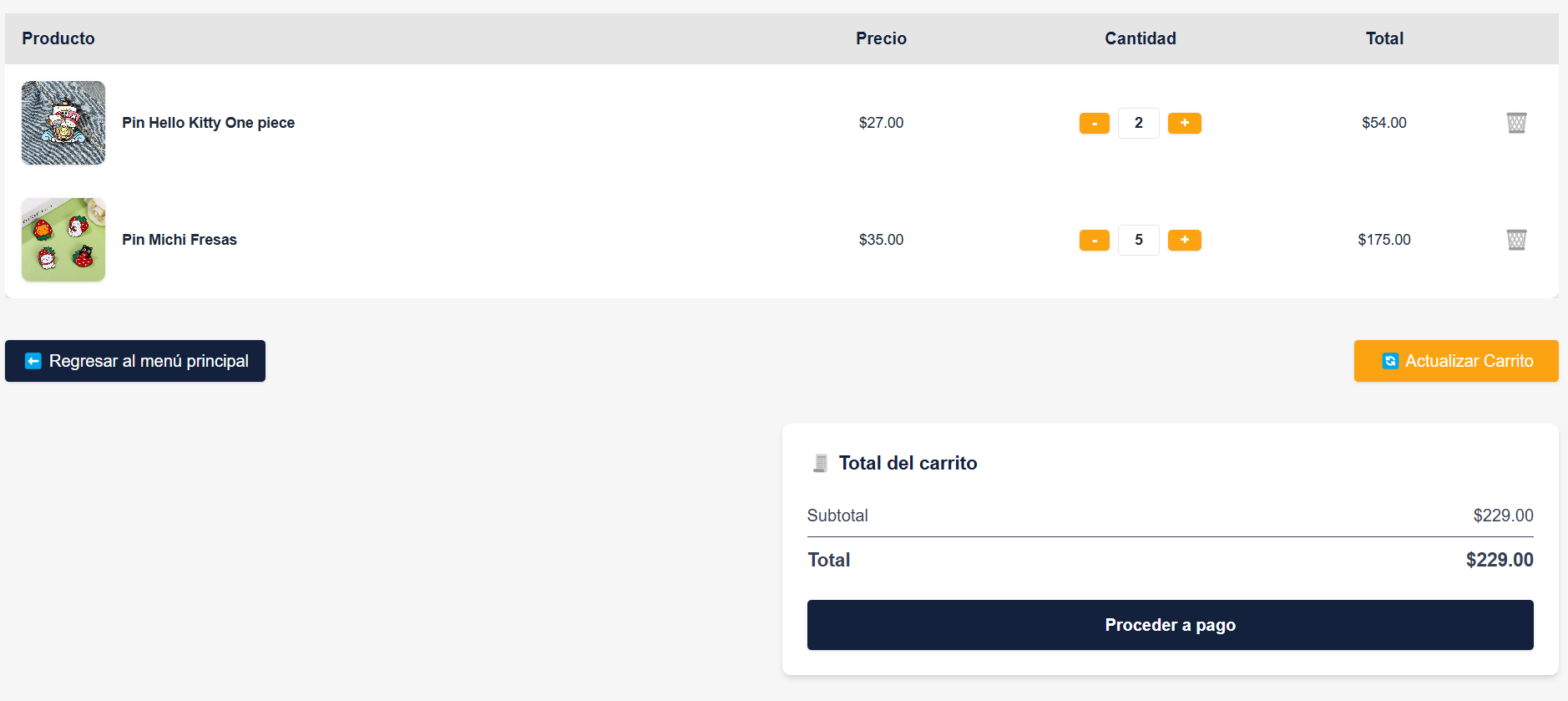Open the Pin Michi Fresas product image

63,240
